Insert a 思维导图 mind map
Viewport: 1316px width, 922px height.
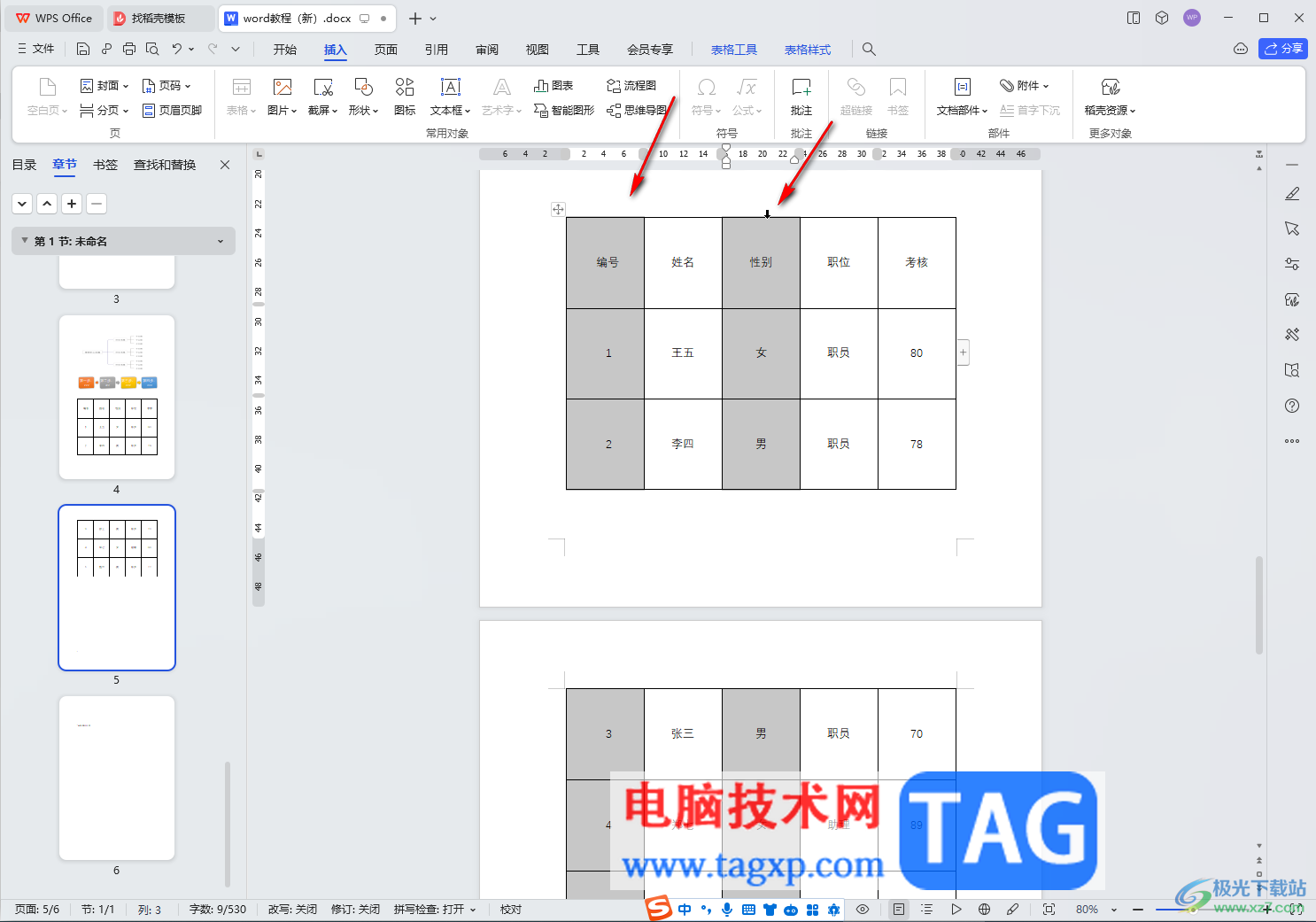(637, 110)
